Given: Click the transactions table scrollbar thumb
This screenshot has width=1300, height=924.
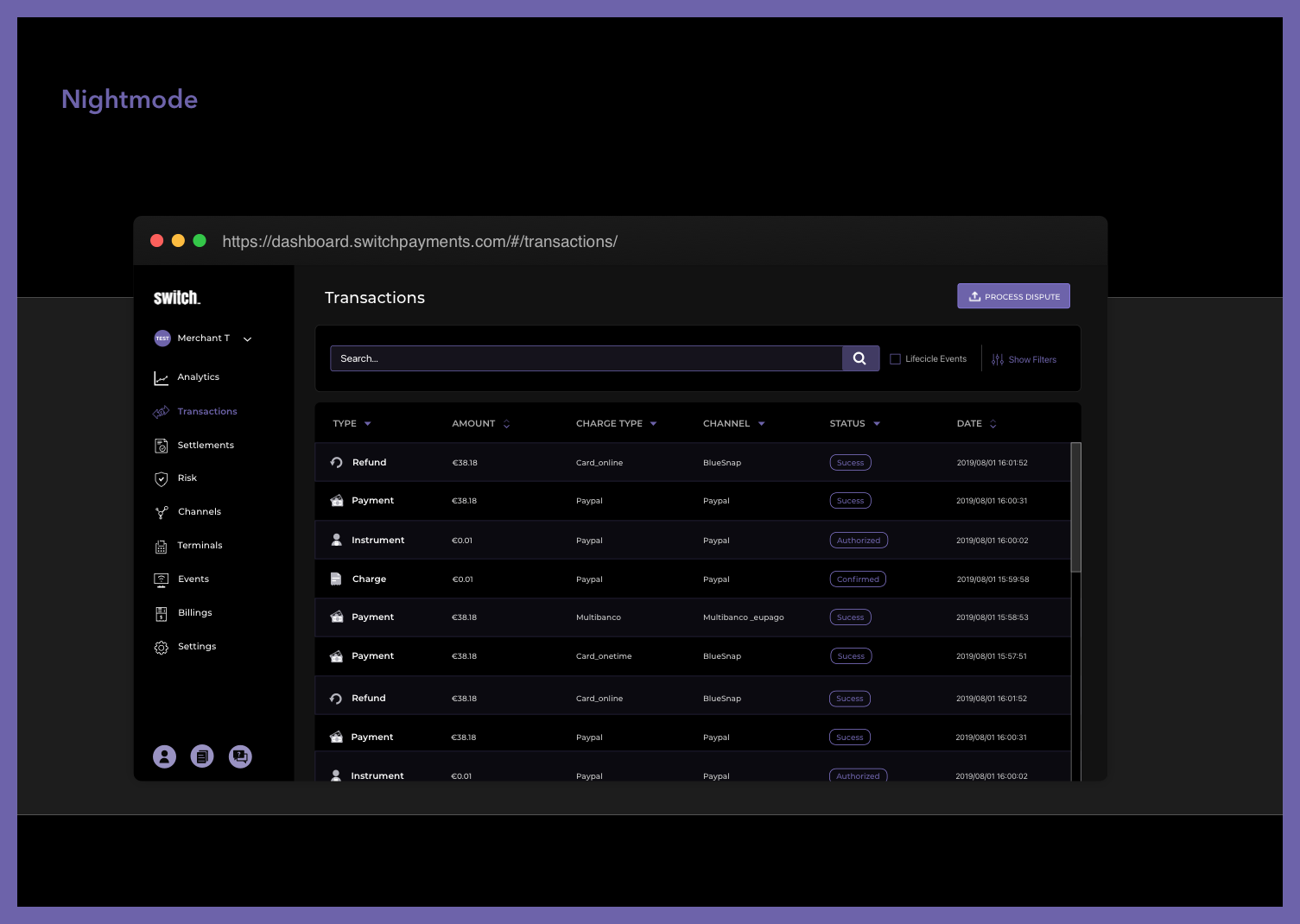Looking at the screenshot, I should click(1076, 508).
